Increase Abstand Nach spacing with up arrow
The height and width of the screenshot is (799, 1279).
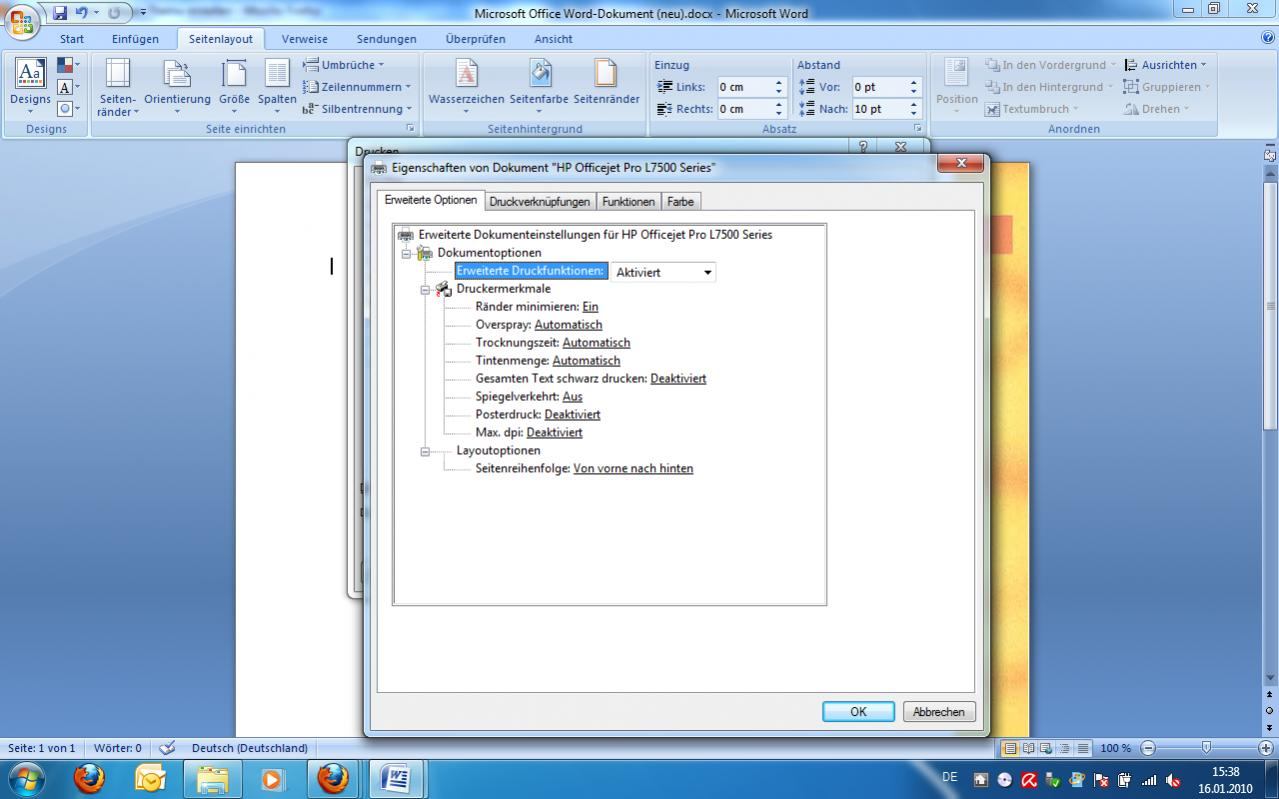pyautogui.click(x=913, y=104)
